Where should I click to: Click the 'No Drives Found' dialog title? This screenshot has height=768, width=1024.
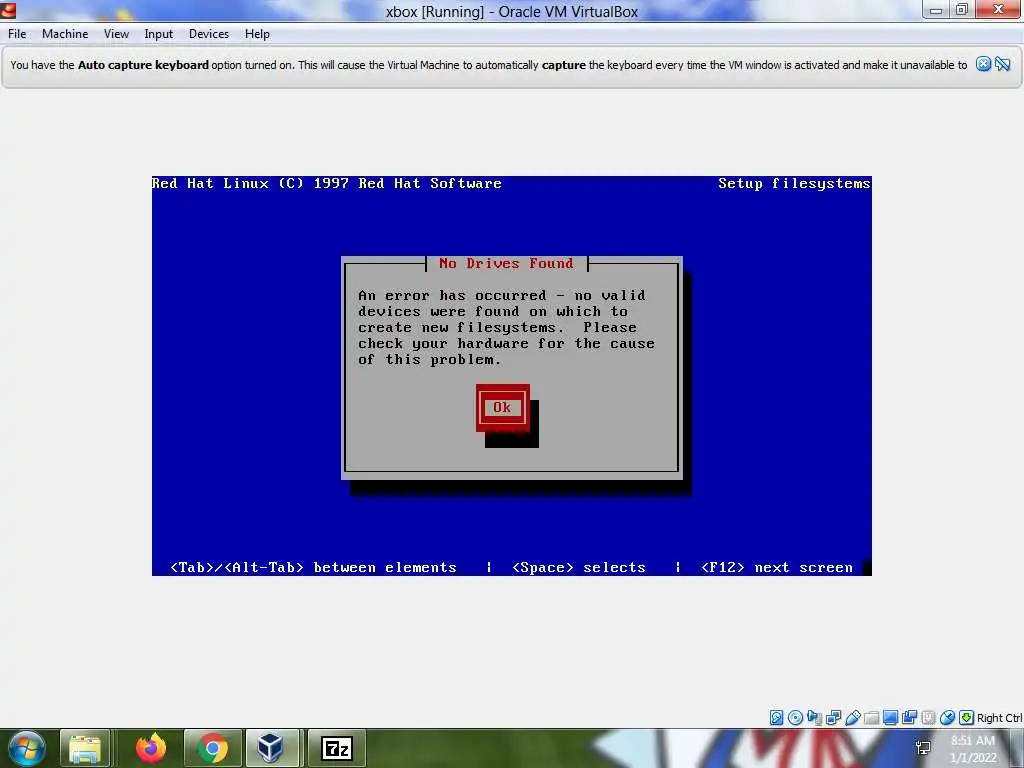tap(506, 263)
